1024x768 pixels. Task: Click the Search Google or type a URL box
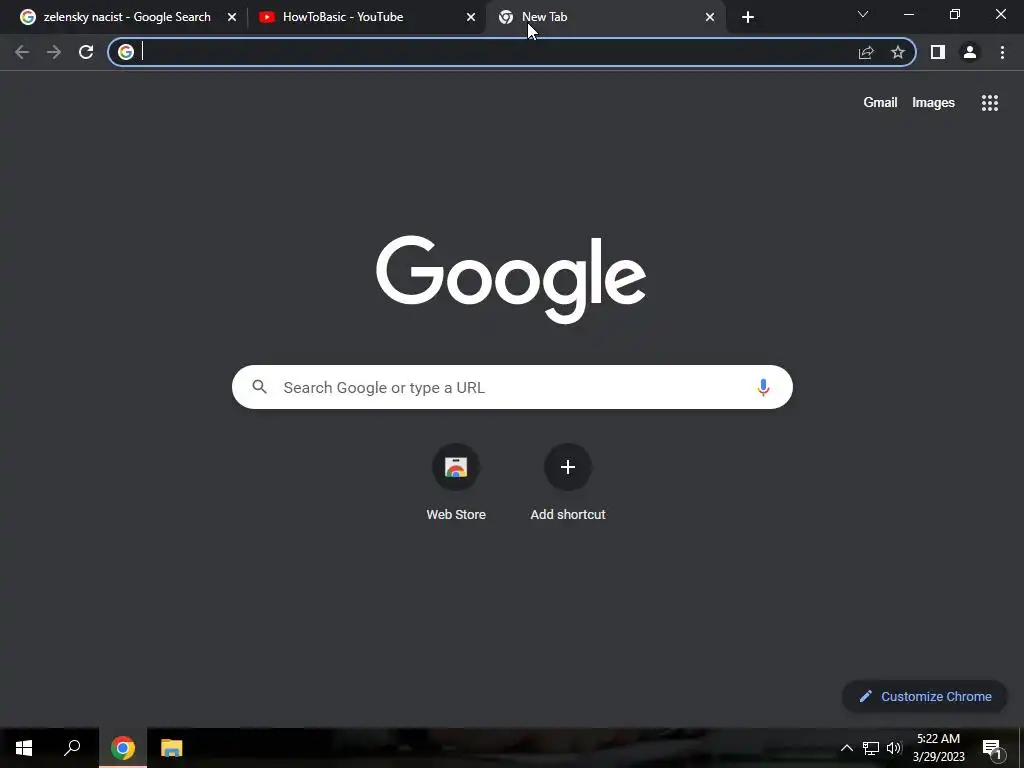tap(512, 387)
